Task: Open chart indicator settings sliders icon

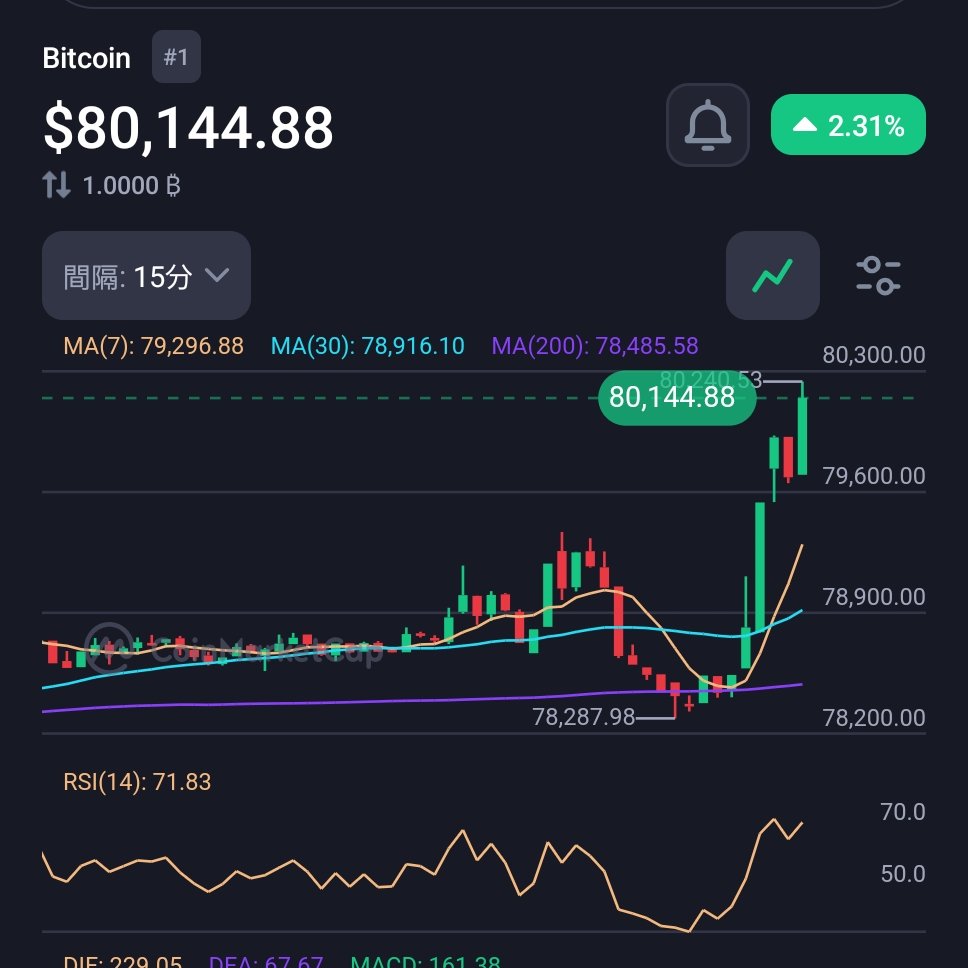Action: tap(878, 275)
